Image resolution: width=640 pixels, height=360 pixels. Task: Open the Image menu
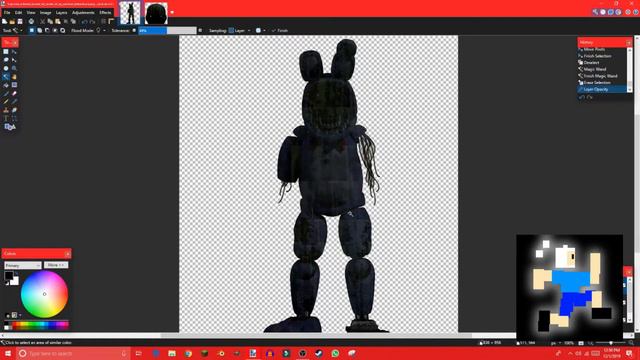pyautogui.click(x=45, y=13)
